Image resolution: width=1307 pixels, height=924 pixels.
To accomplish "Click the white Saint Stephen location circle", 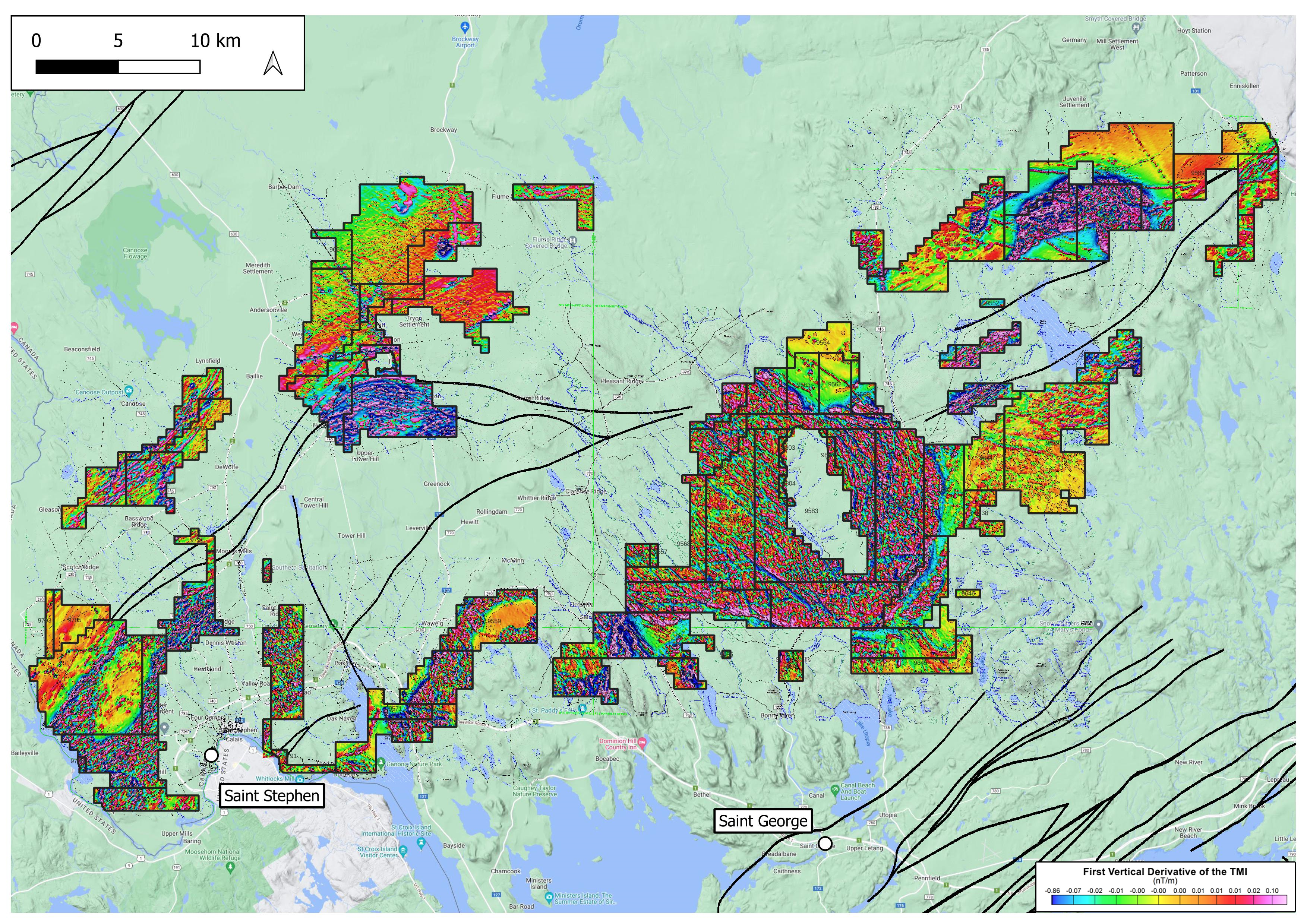I will (x=211, y=755).
